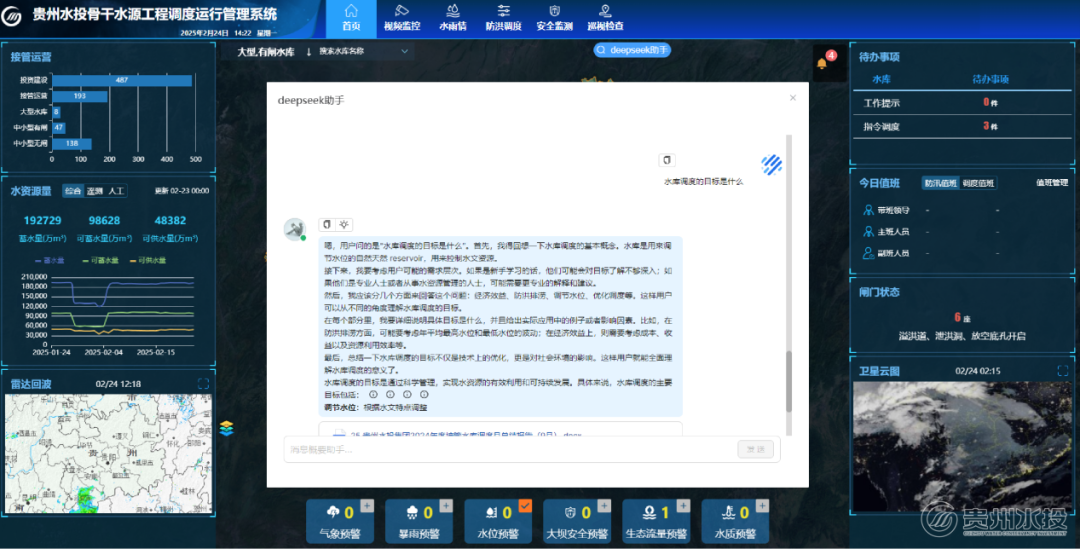Select 防汛值班 in 今日值班 panel

[x=941, y=183]
